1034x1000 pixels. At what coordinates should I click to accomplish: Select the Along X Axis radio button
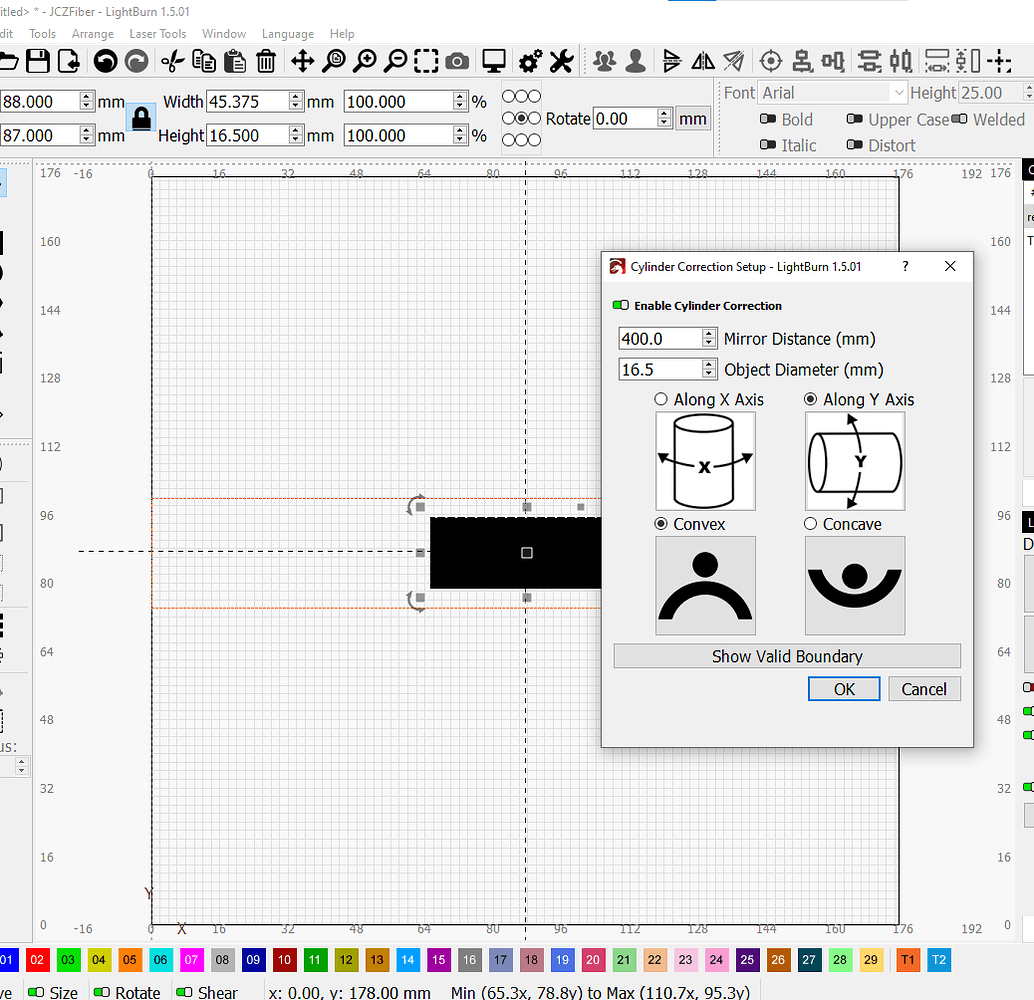(x=661, y=399)
